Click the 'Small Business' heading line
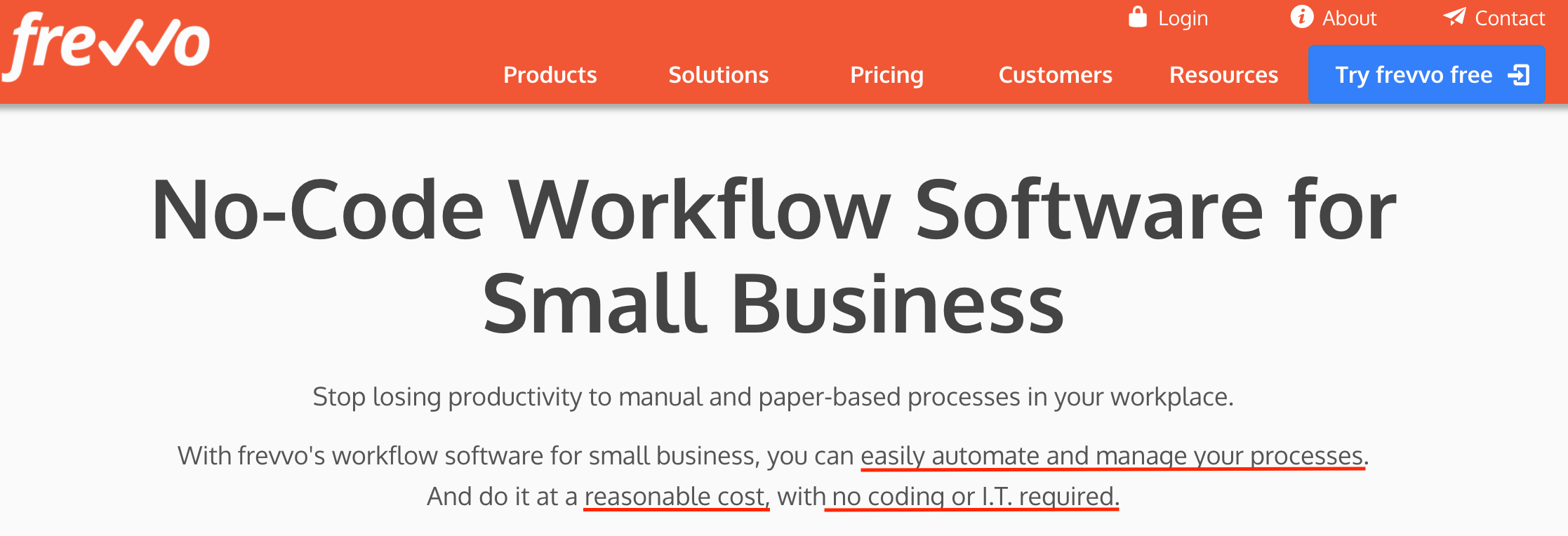 coord(773,303)
